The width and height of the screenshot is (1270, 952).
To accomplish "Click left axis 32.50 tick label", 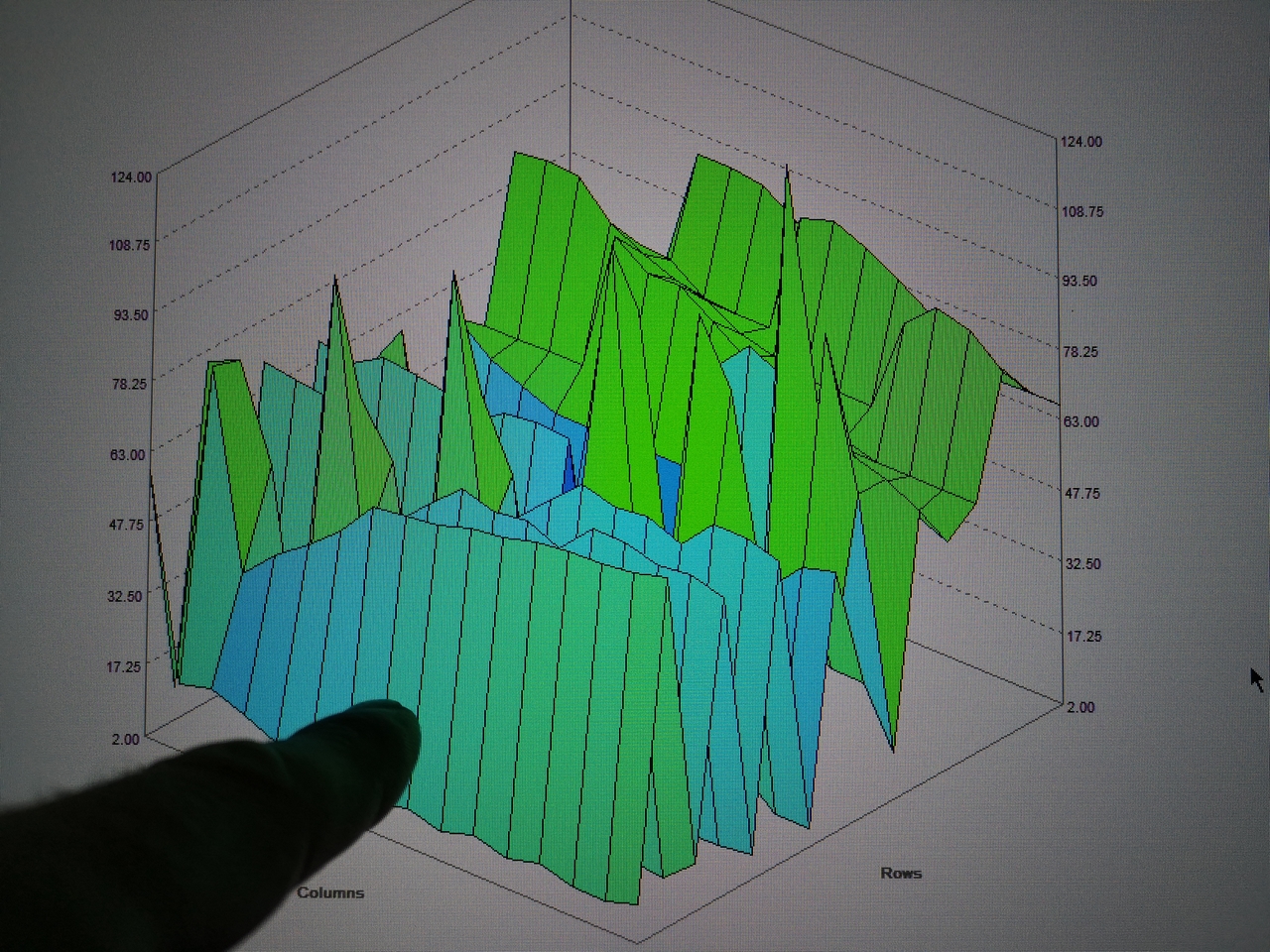I will tap(126, 595).
